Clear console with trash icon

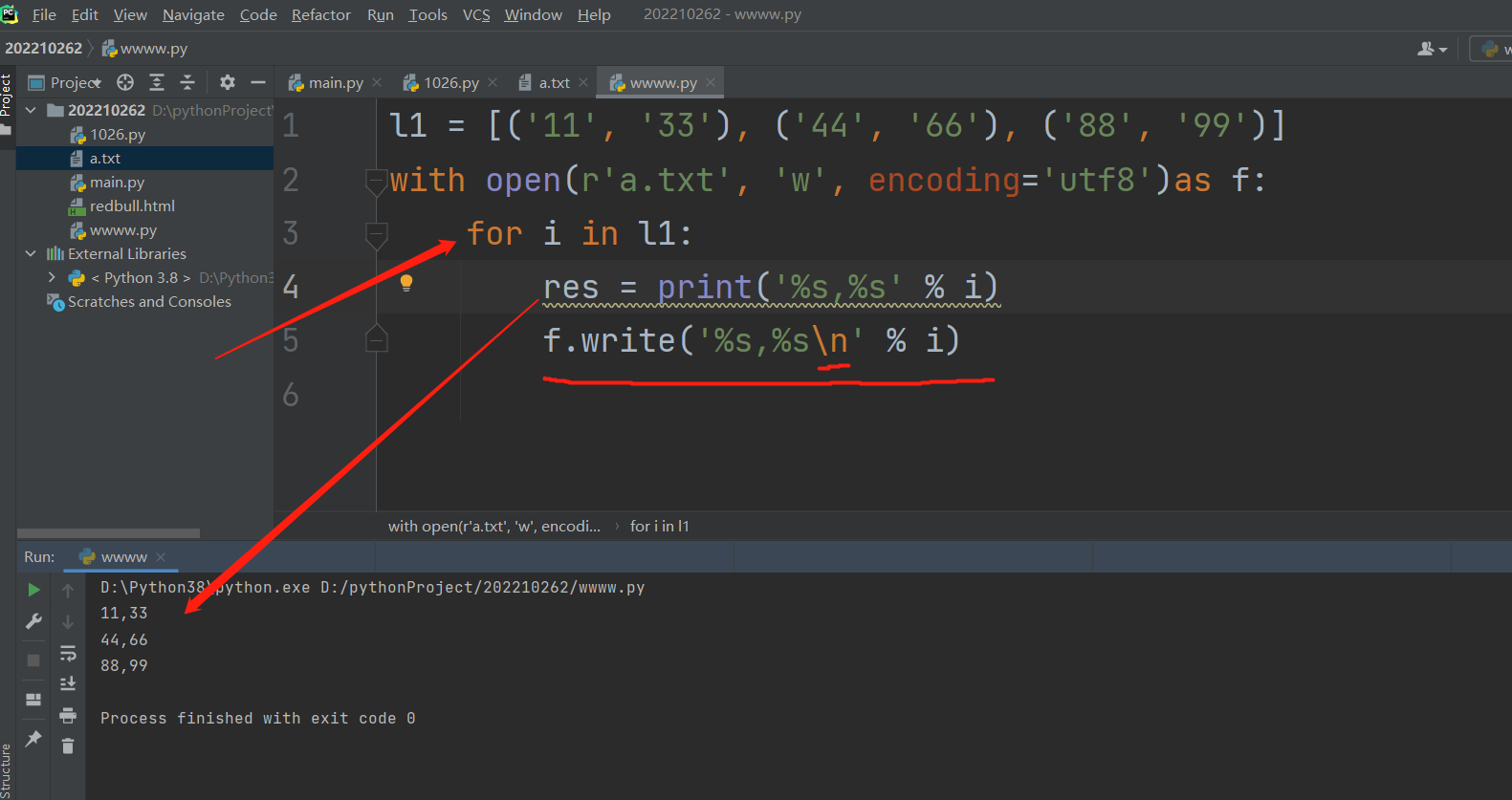pos(68,746)
